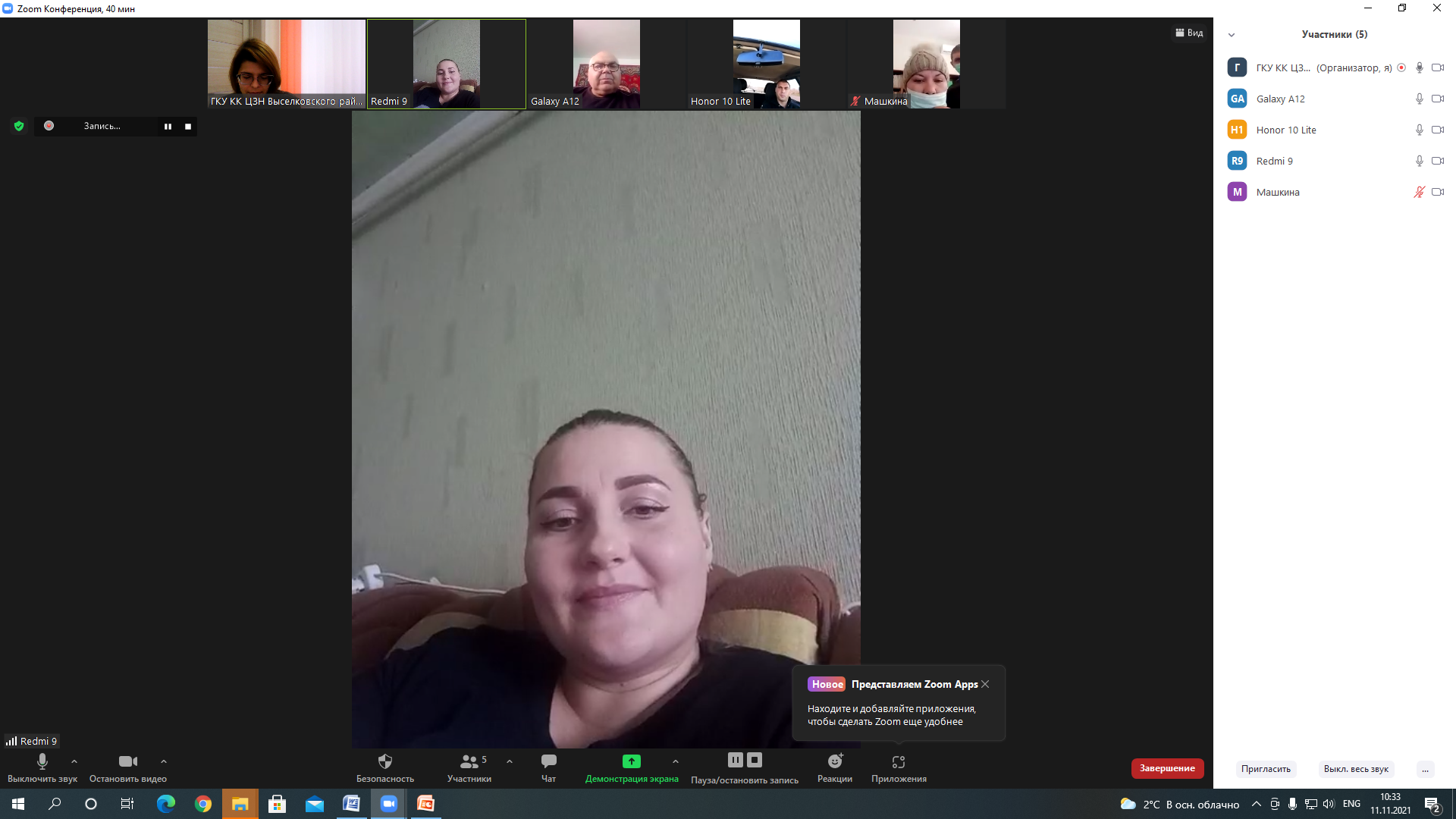Toggle camera for Redmi 9 participant
This screenshot has width=1456, height=819.
1438,161
